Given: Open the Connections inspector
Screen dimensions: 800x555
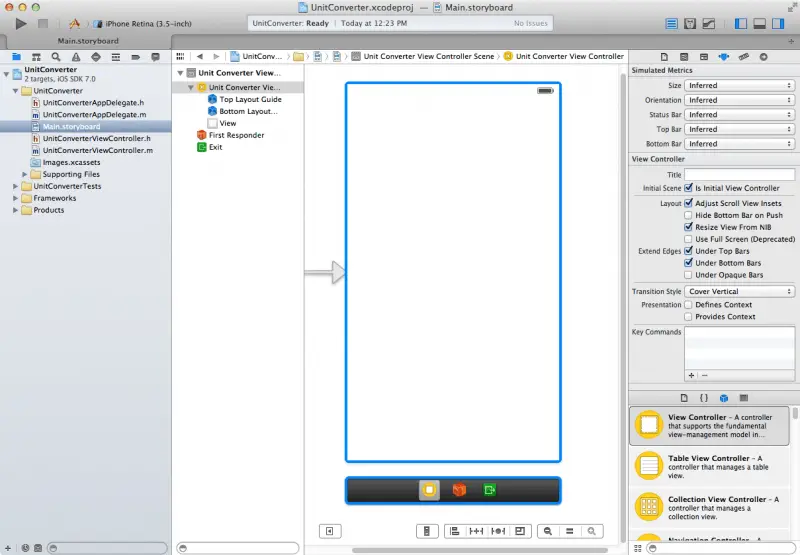Looking at the screenshot, I should 763,57.
